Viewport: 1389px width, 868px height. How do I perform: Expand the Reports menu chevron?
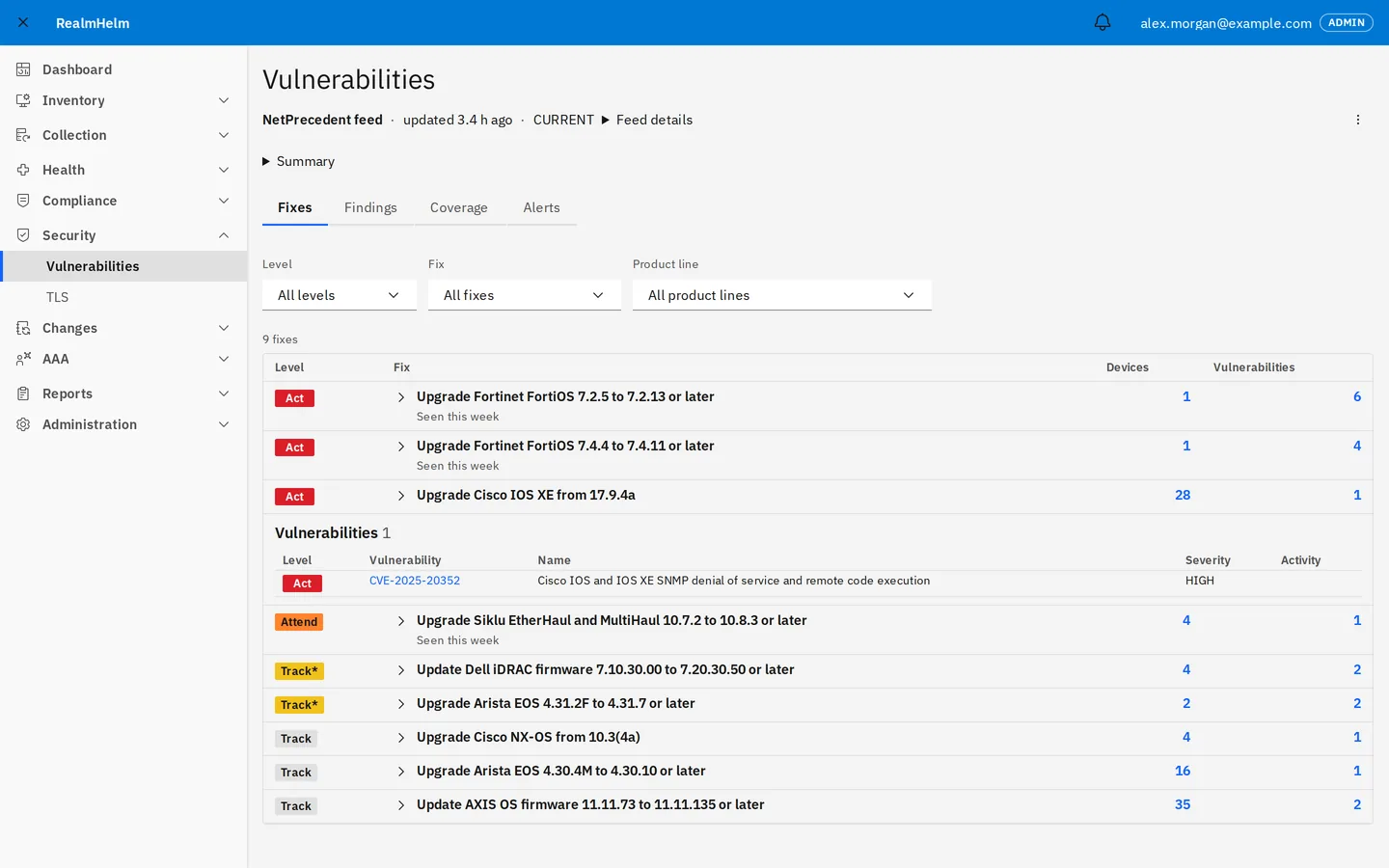click(224, 393)
